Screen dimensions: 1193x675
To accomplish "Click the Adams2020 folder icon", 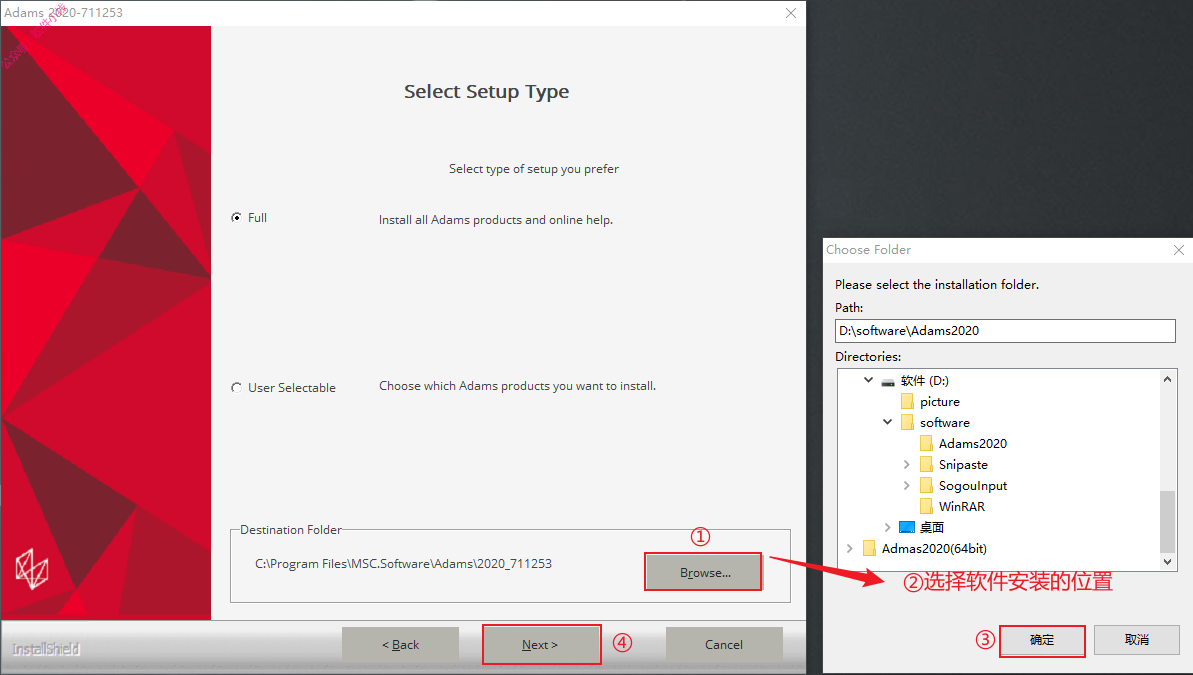I will [926, 444].
